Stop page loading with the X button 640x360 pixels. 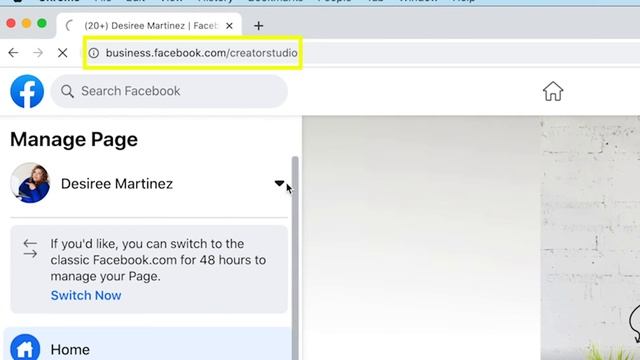62,53
